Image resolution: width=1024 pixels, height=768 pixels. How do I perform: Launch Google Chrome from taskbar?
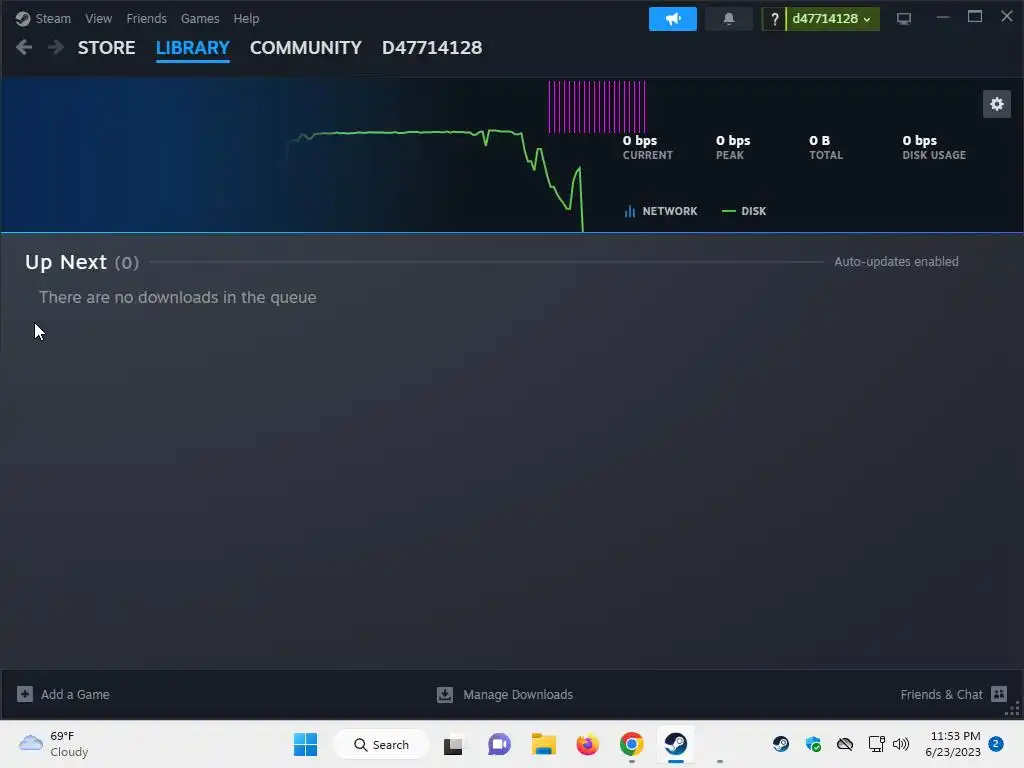pyautogui.click(x=632, y=744)
